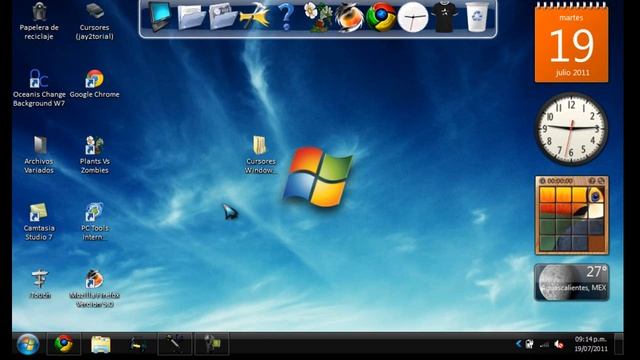Click the puzzle gadget shuffle button
Screen dimensions: 640x360
pyautogui.click(x=601, y=181)
